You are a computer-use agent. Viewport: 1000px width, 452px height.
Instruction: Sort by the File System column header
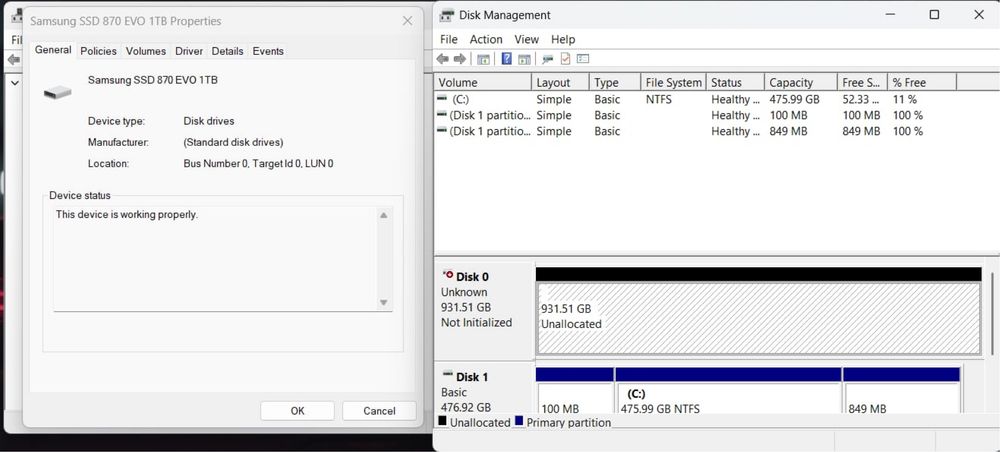[673, 82]
